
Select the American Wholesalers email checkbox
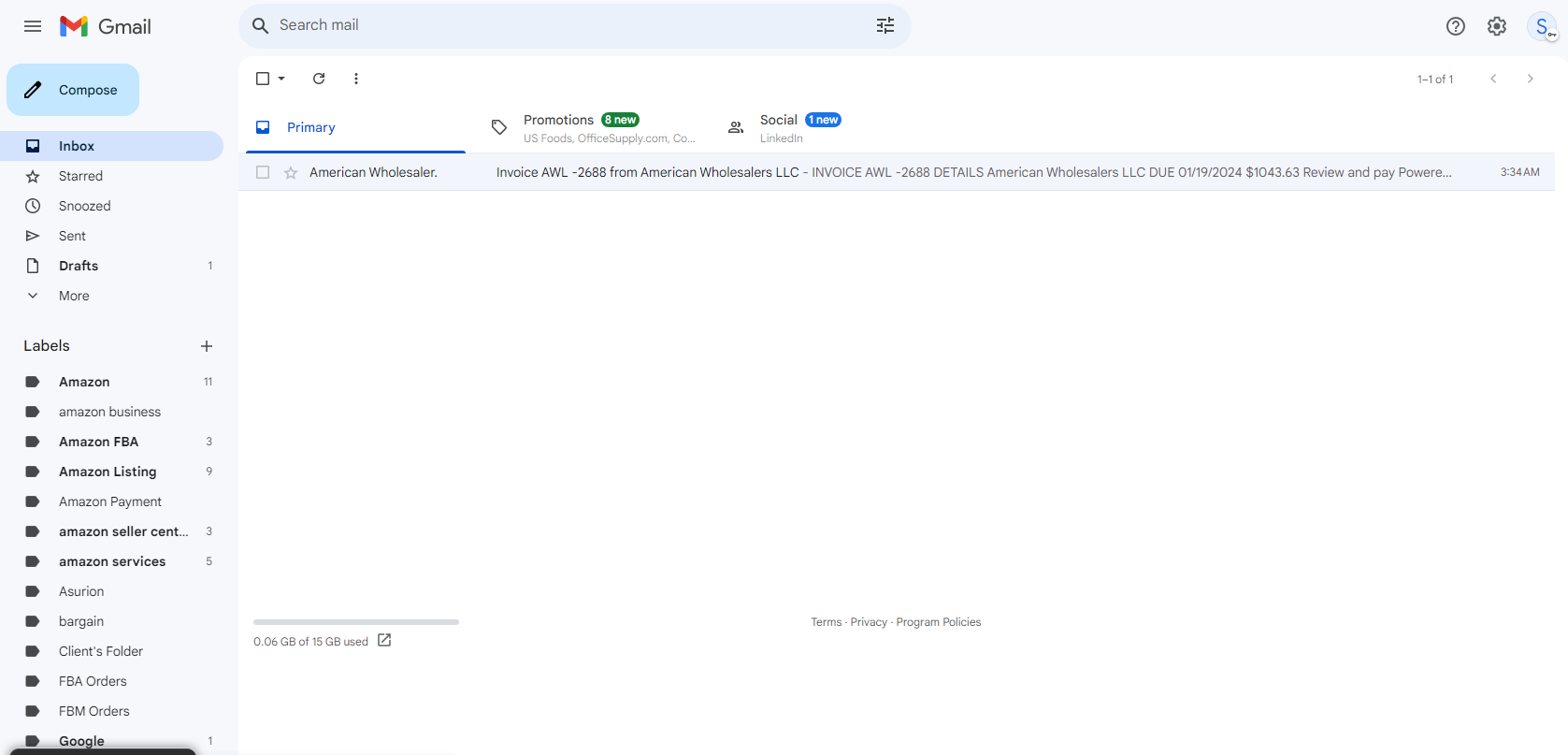click(x=263, y=172)
